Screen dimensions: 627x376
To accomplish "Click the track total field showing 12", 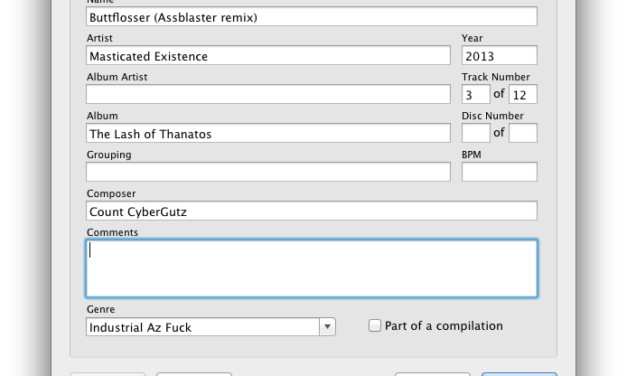I will 523,94.
